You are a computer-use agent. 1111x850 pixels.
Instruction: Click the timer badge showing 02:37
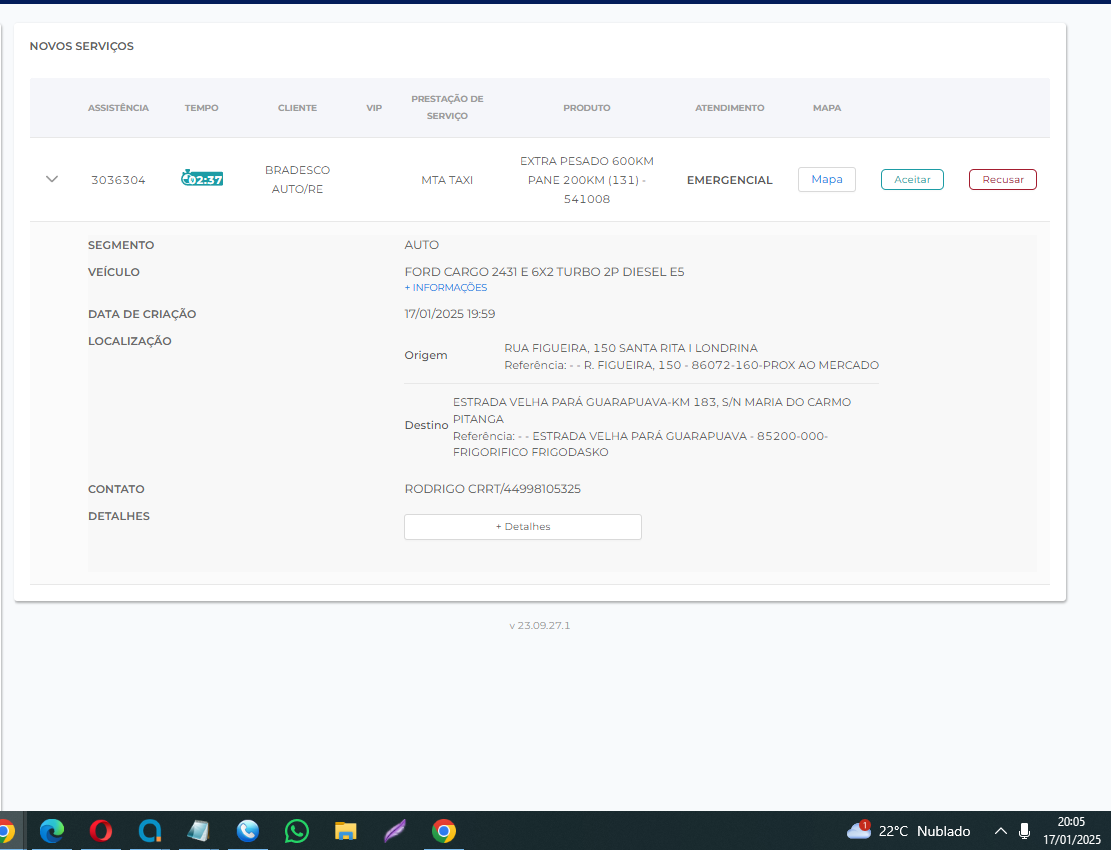tap(202, 179)
